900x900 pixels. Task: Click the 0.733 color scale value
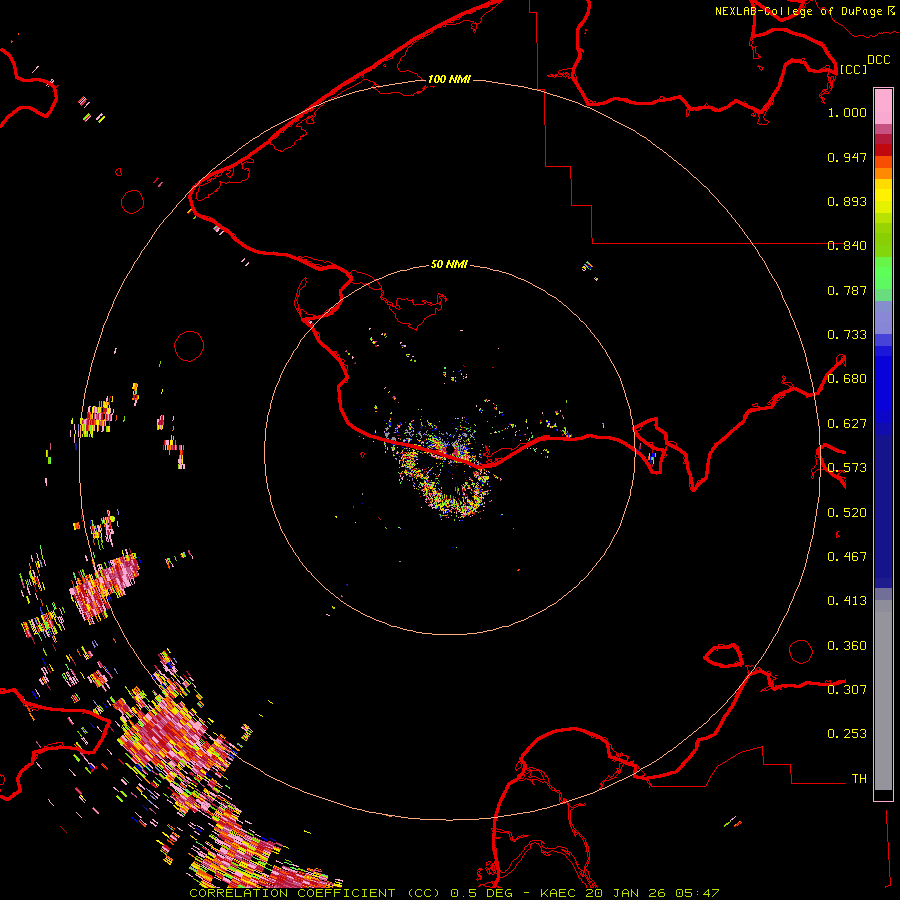(x=847, y=335)
